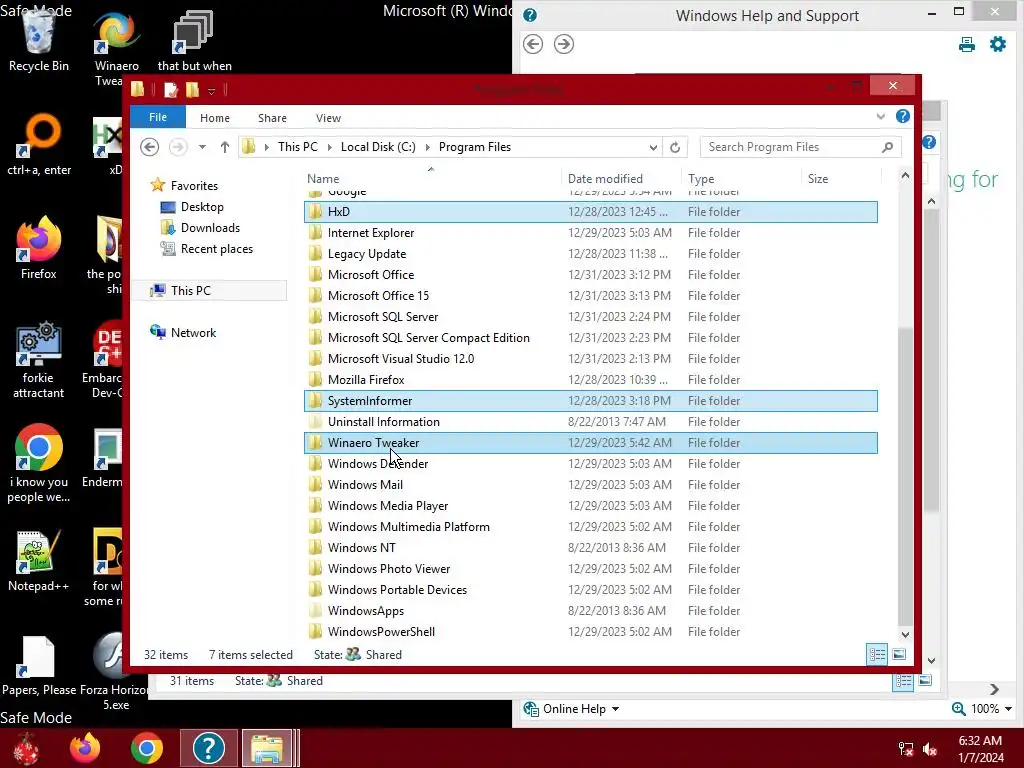Select the Microsoft Office 15 folder
This screenshot has width=1024, height=768.
point(591,295)
